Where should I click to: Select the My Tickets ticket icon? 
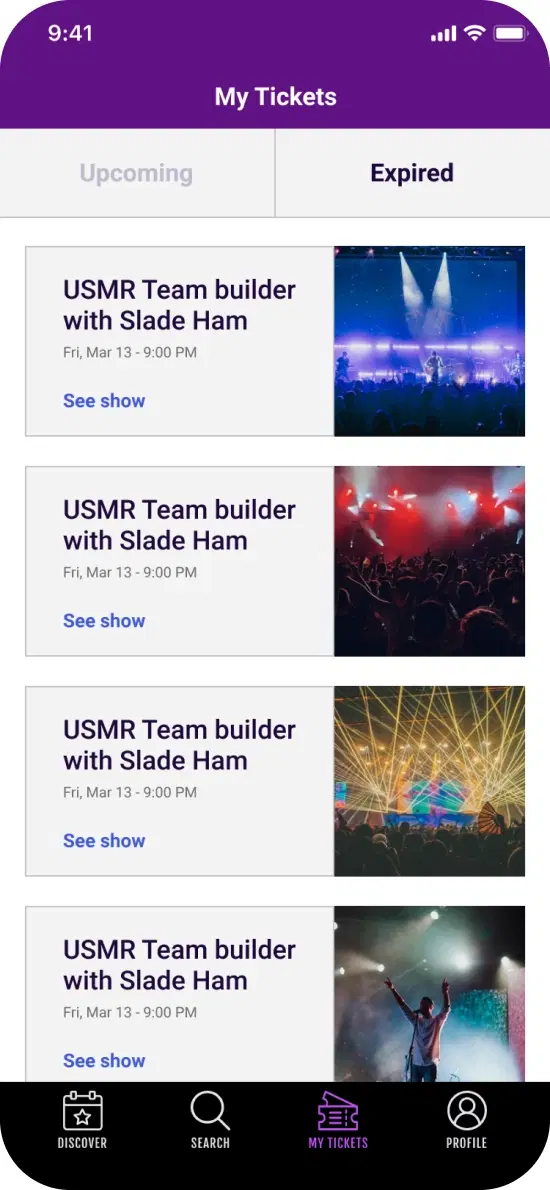coord(338,1111)
